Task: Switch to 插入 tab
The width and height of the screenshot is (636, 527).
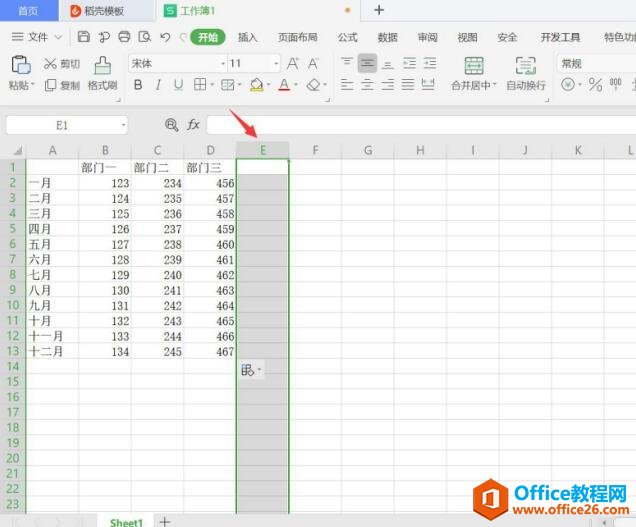Action: coord(247,37)
